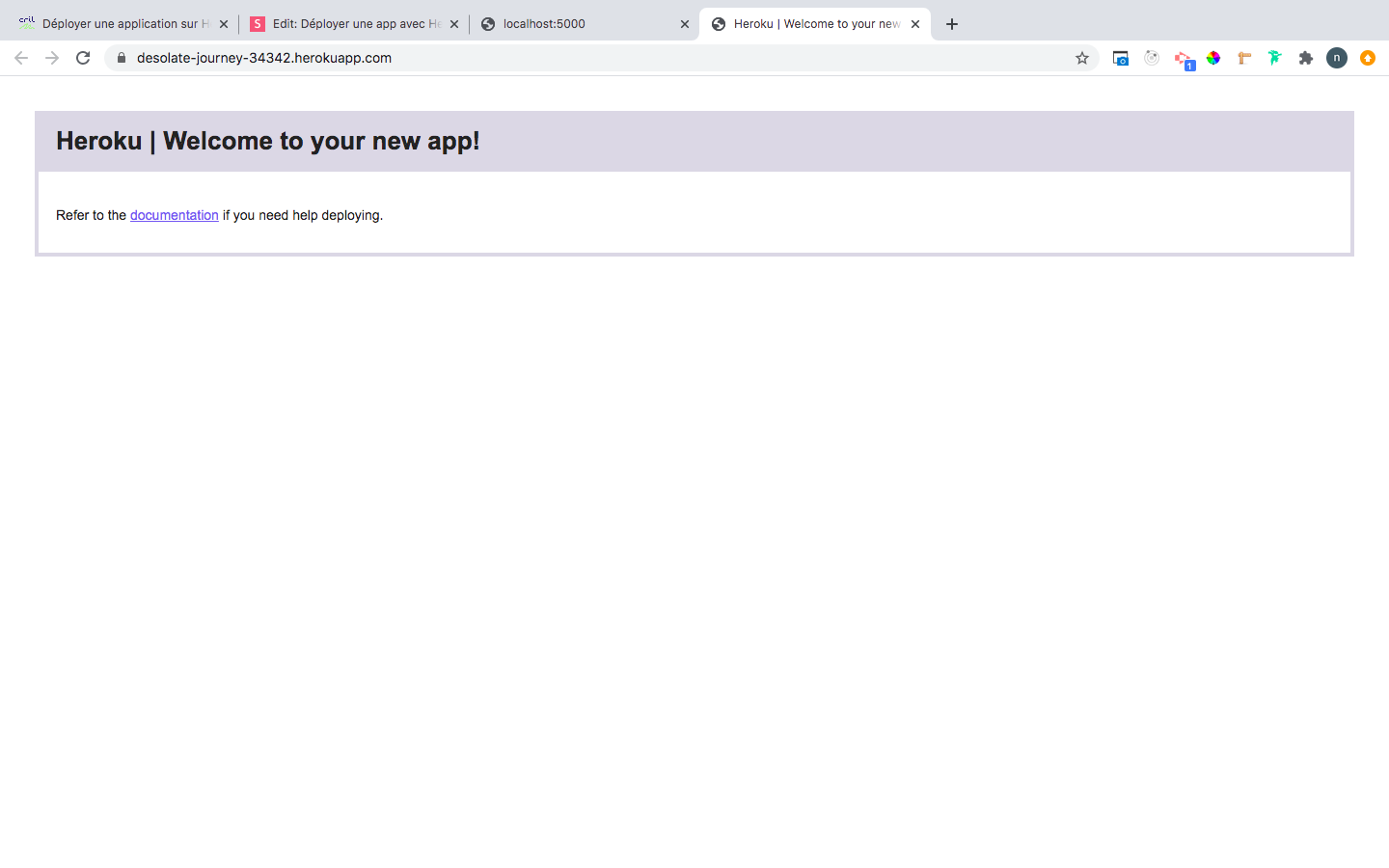
Task: Open the color wheel extension
Action: tap(1213, 58)
